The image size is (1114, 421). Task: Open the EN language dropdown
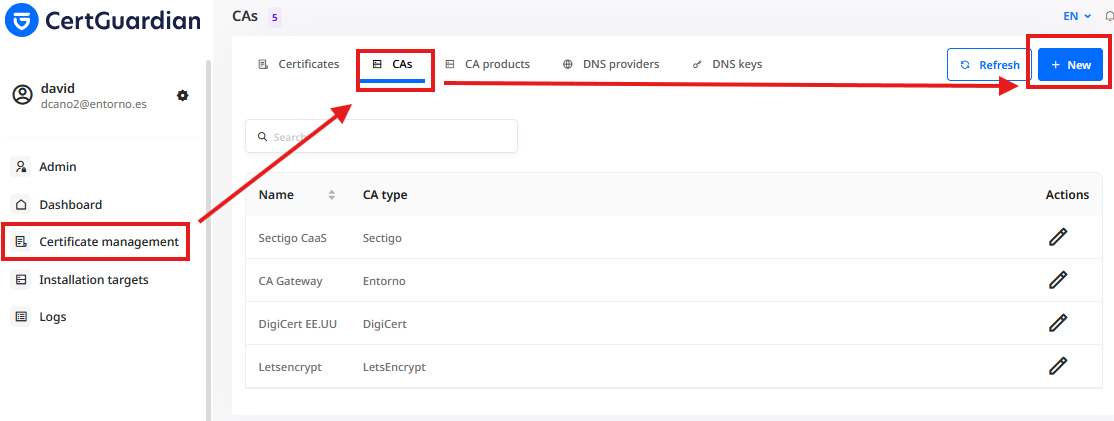[x=1077, y=16]
